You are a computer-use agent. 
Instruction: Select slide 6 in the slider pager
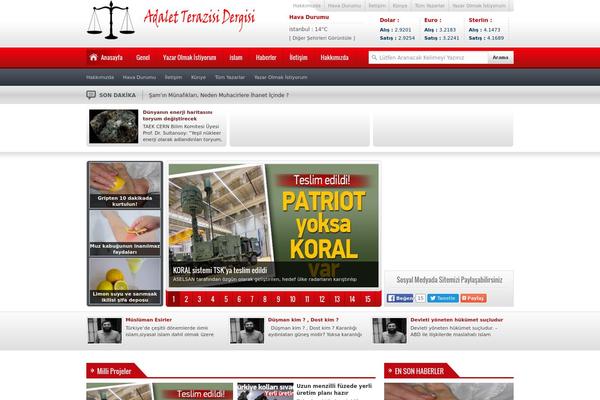tap(239, 299)
